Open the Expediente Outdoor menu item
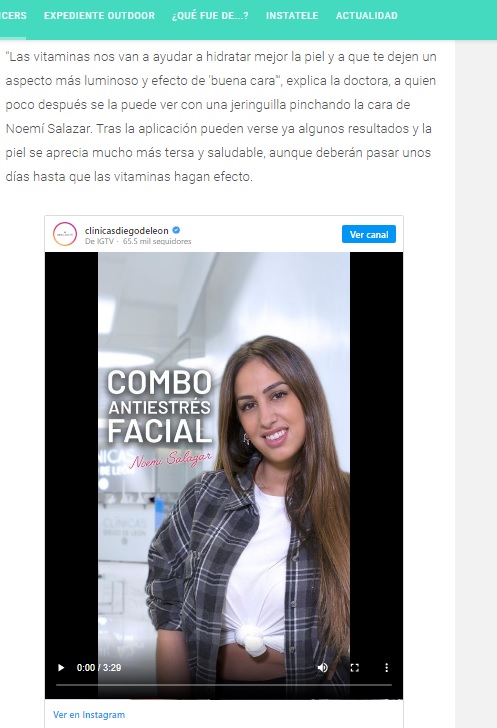The image size is (497, 728). click(x=99, y=15)
